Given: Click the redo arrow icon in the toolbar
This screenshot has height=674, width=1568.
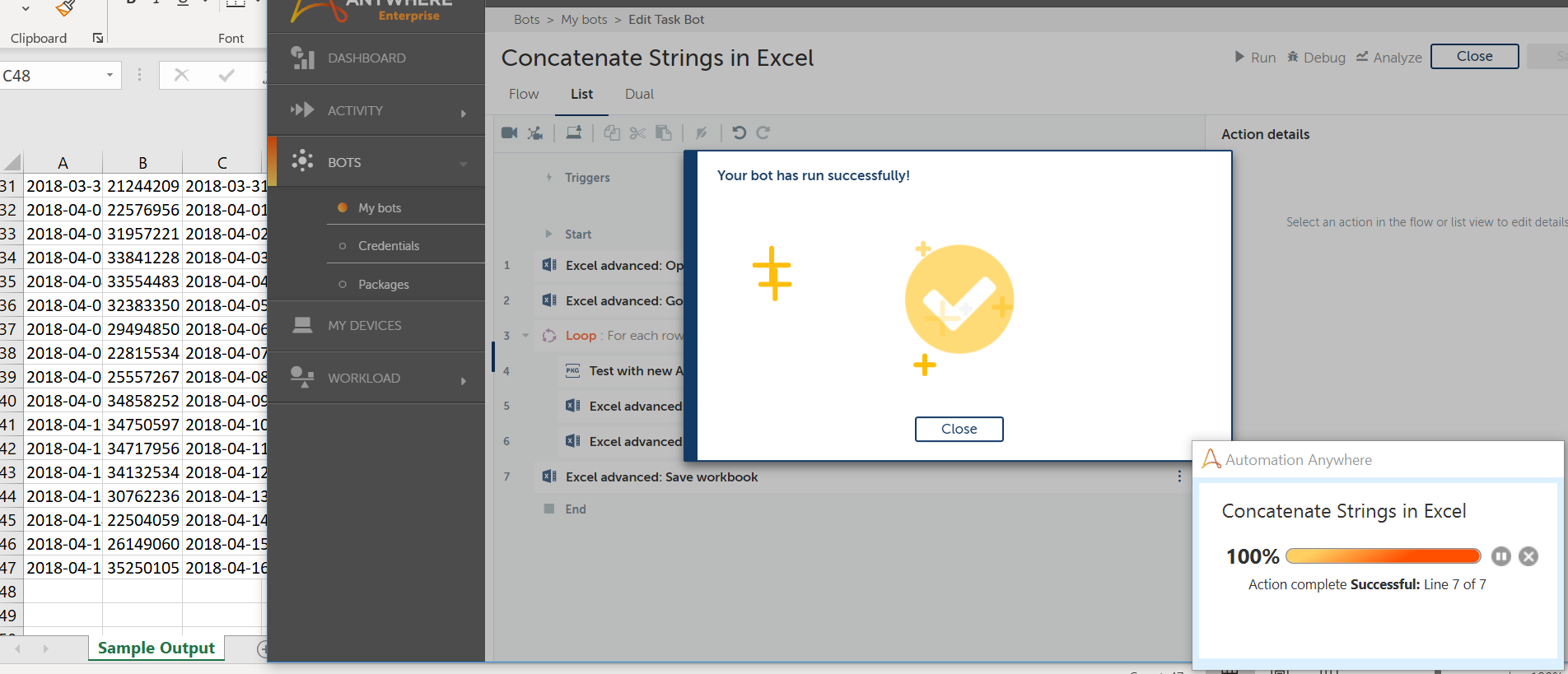Looking at the screenshot, I should point(763,132).
